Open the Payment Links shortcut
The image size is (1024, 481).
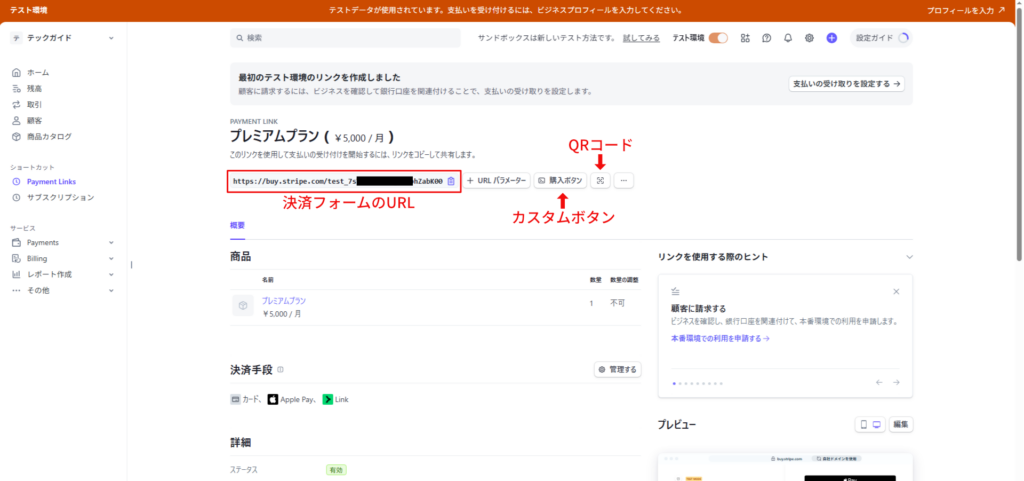[x=52, y=181]
